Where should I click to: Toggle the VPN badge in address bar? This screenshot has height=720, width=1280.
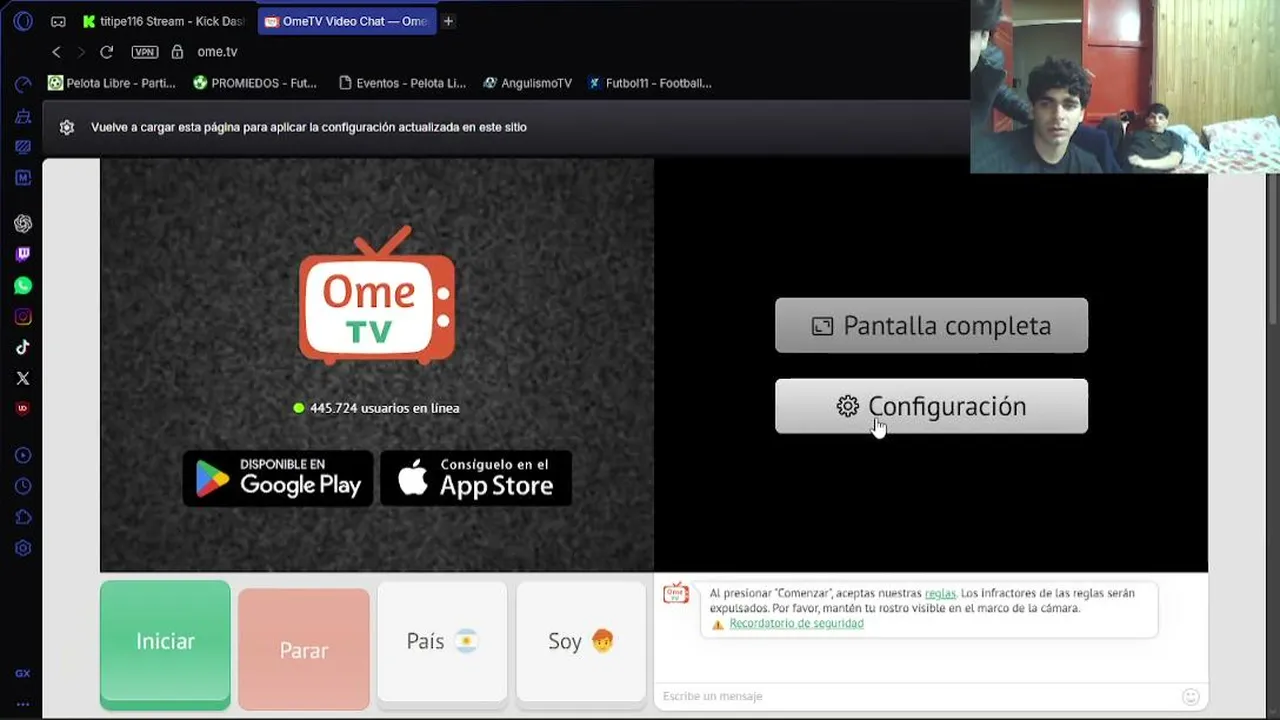tap(145, 52)
